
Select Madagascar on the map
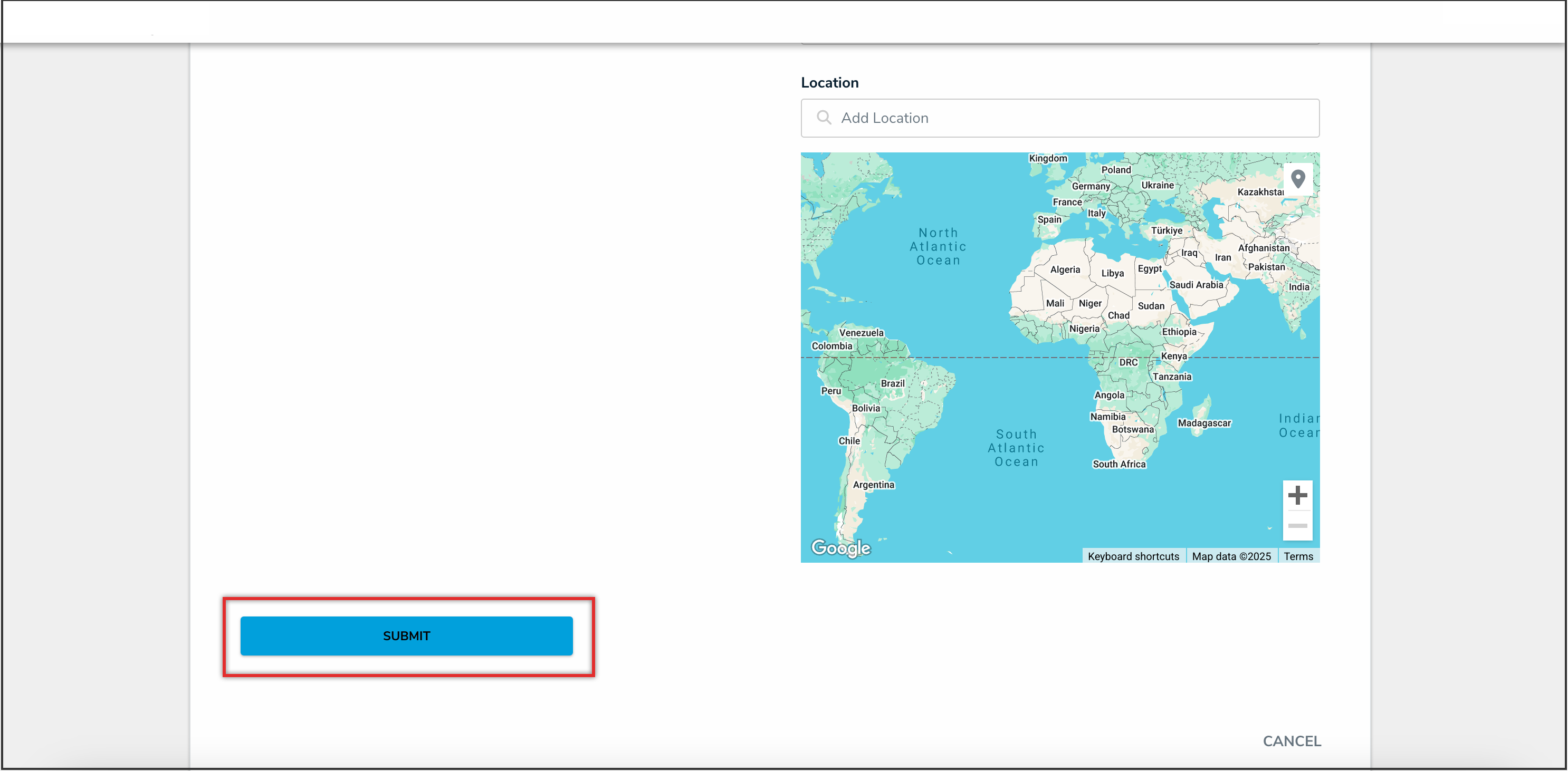pos(1203,423)
